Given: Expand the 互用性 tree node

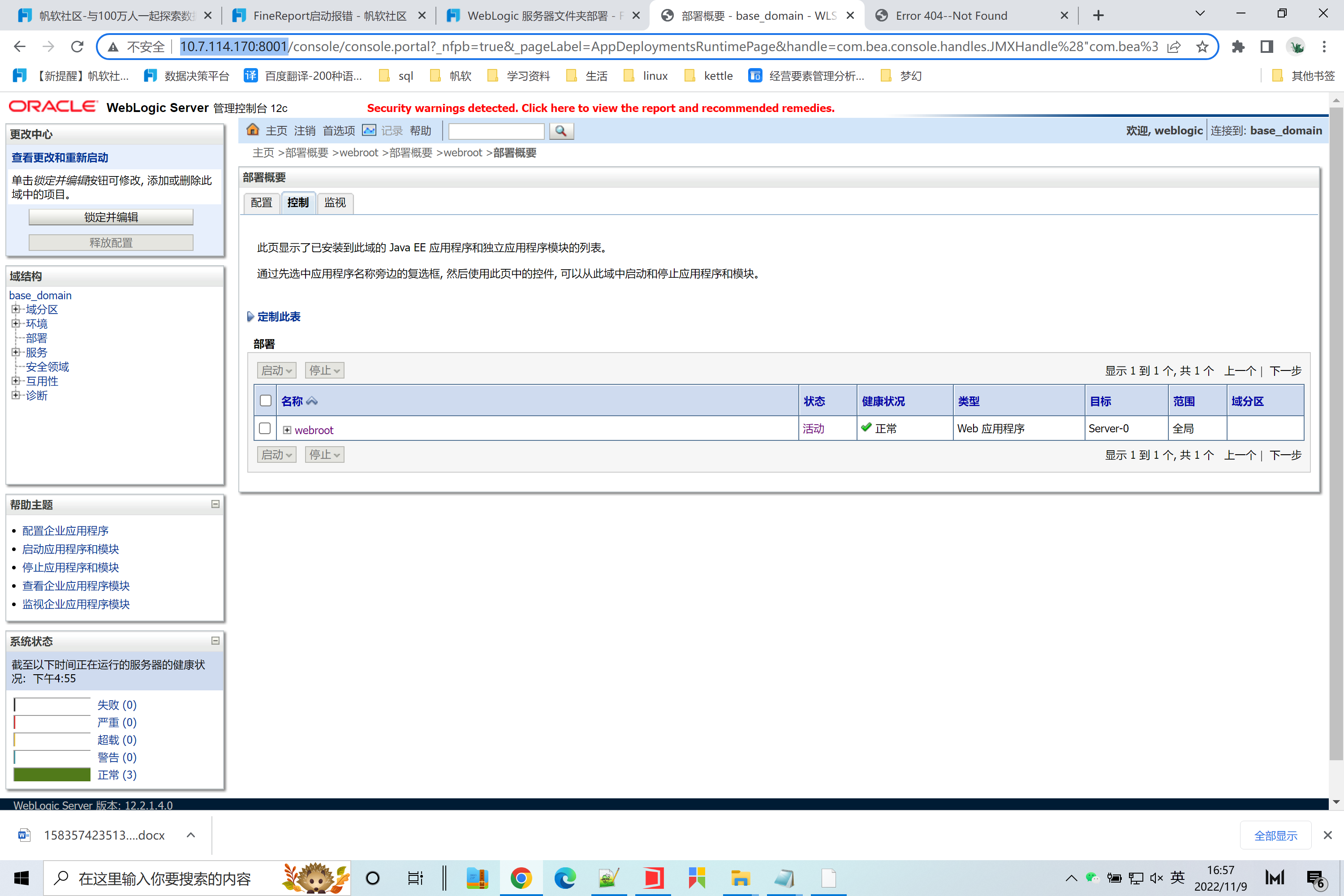Looking at the screenshot, I should tap(16, 380).
